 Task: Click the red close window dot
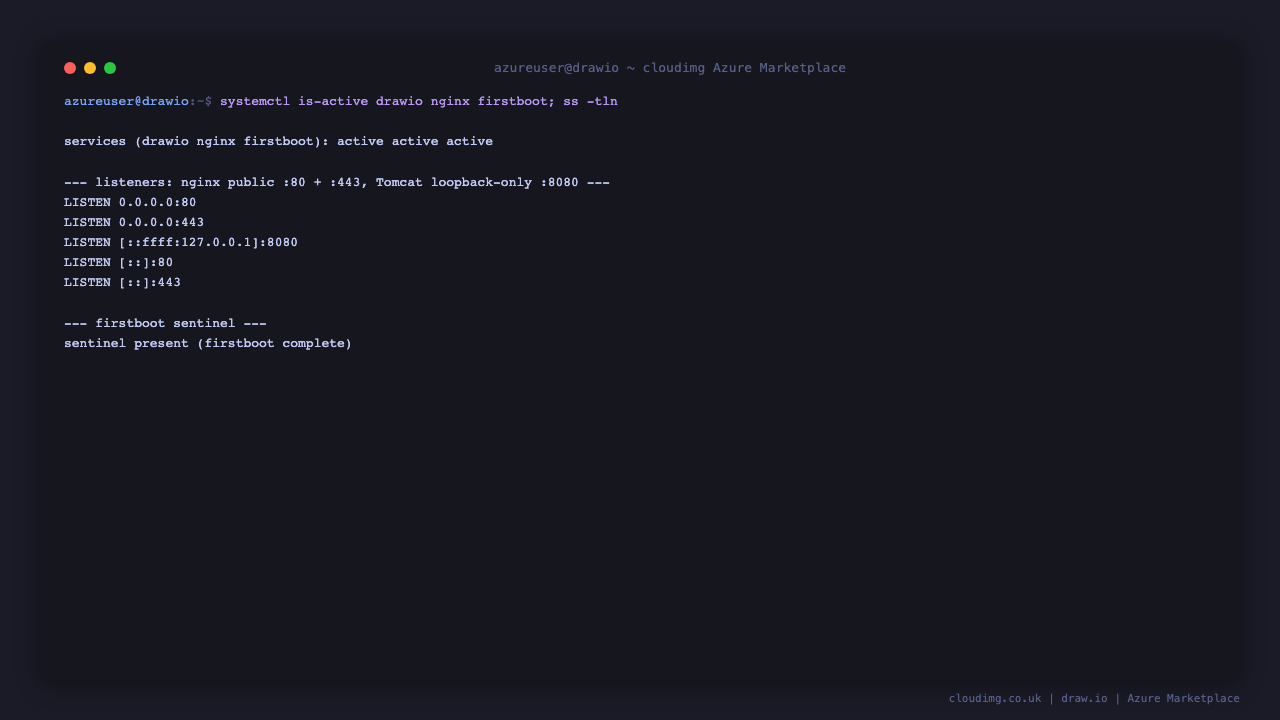point(70,68)
